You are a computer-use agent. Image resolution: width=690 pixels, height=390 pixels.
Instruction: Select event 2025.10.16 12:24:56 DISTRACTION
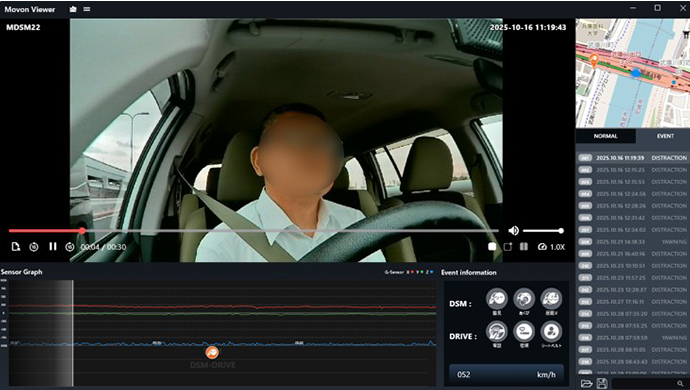633,194
